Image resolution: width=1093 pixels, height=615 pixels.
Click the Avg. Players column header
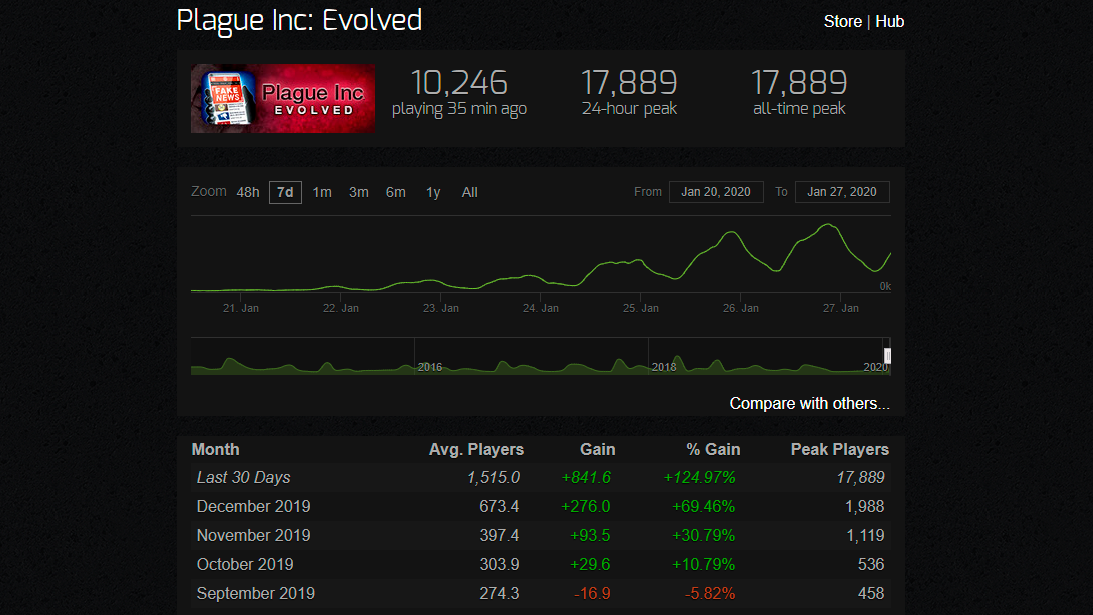[x=476, y=450]
